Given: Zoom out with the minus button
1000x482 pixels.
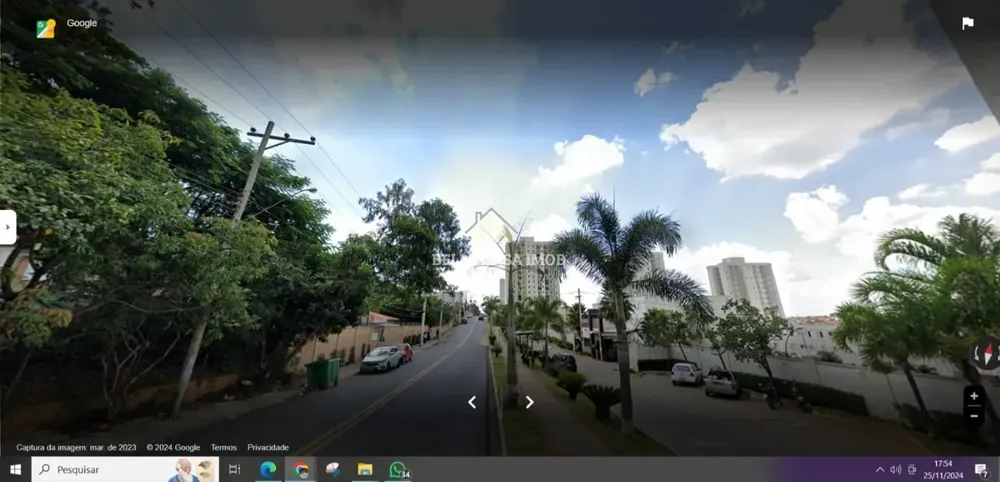Looking at the screenshot, I should click(974, 416).
